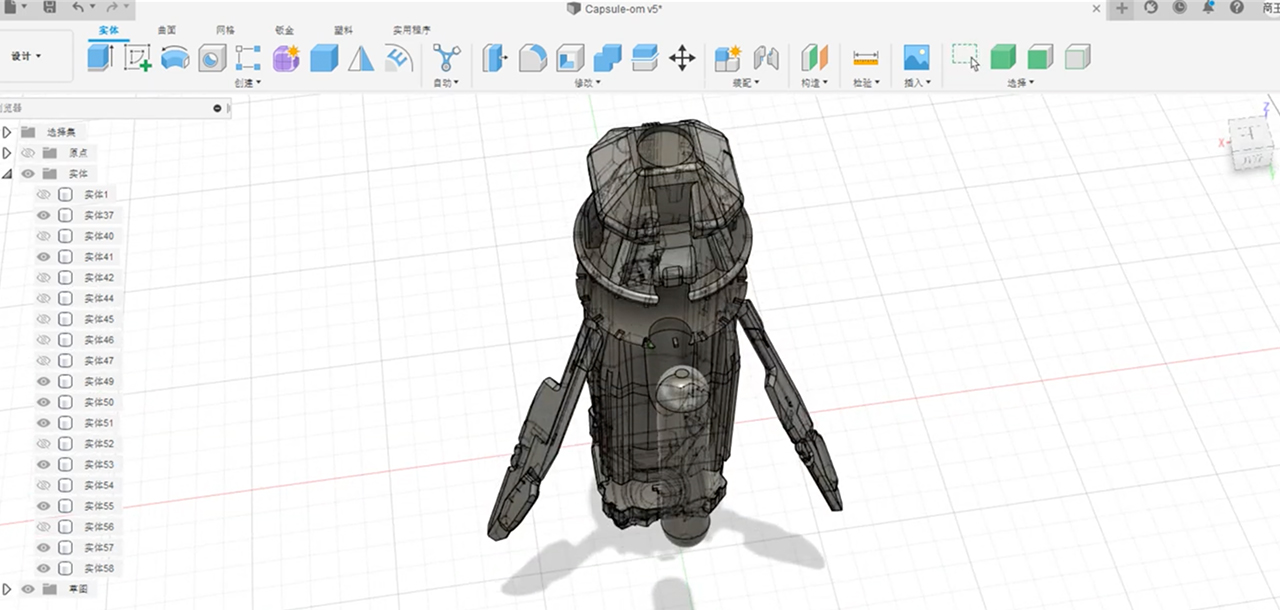This screenshot has width=1280, height=610.
Task: Click the Insert image icon
Action: click(916, 57)
